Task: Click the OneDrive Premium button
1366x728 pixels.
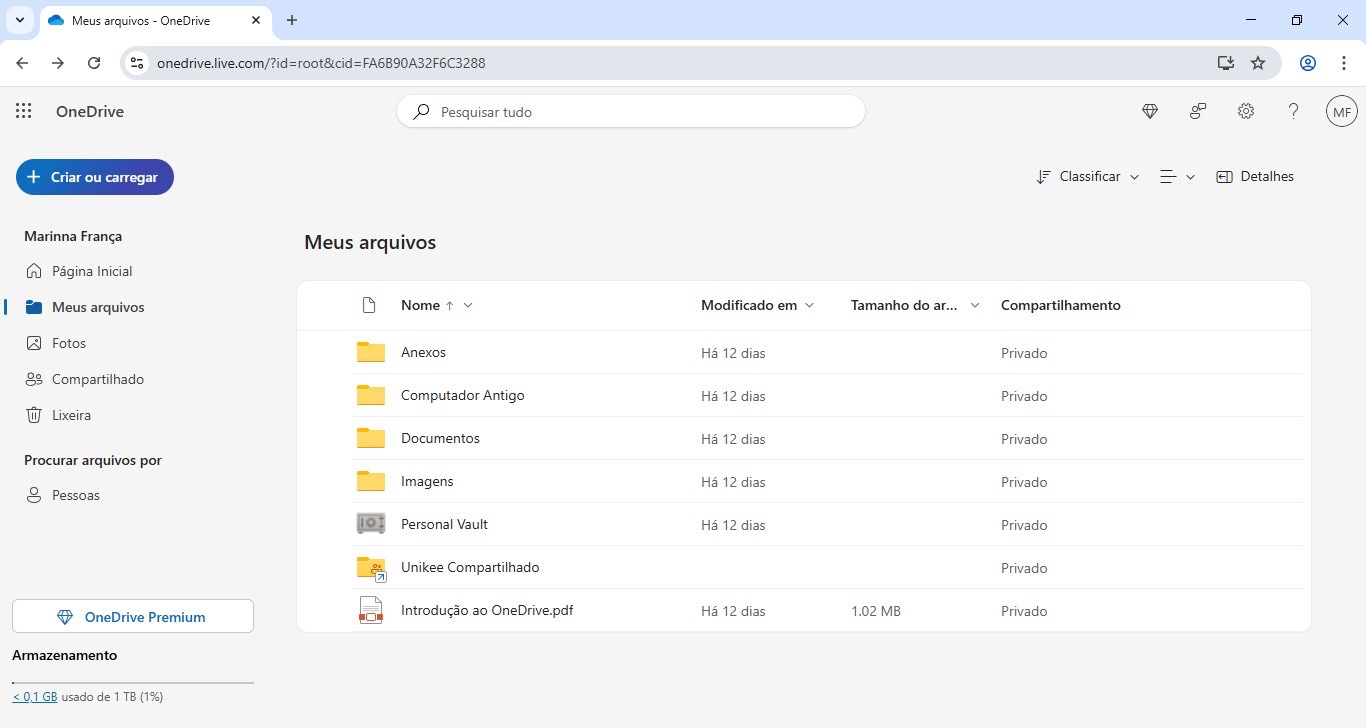Action: [x=133, y=617]
